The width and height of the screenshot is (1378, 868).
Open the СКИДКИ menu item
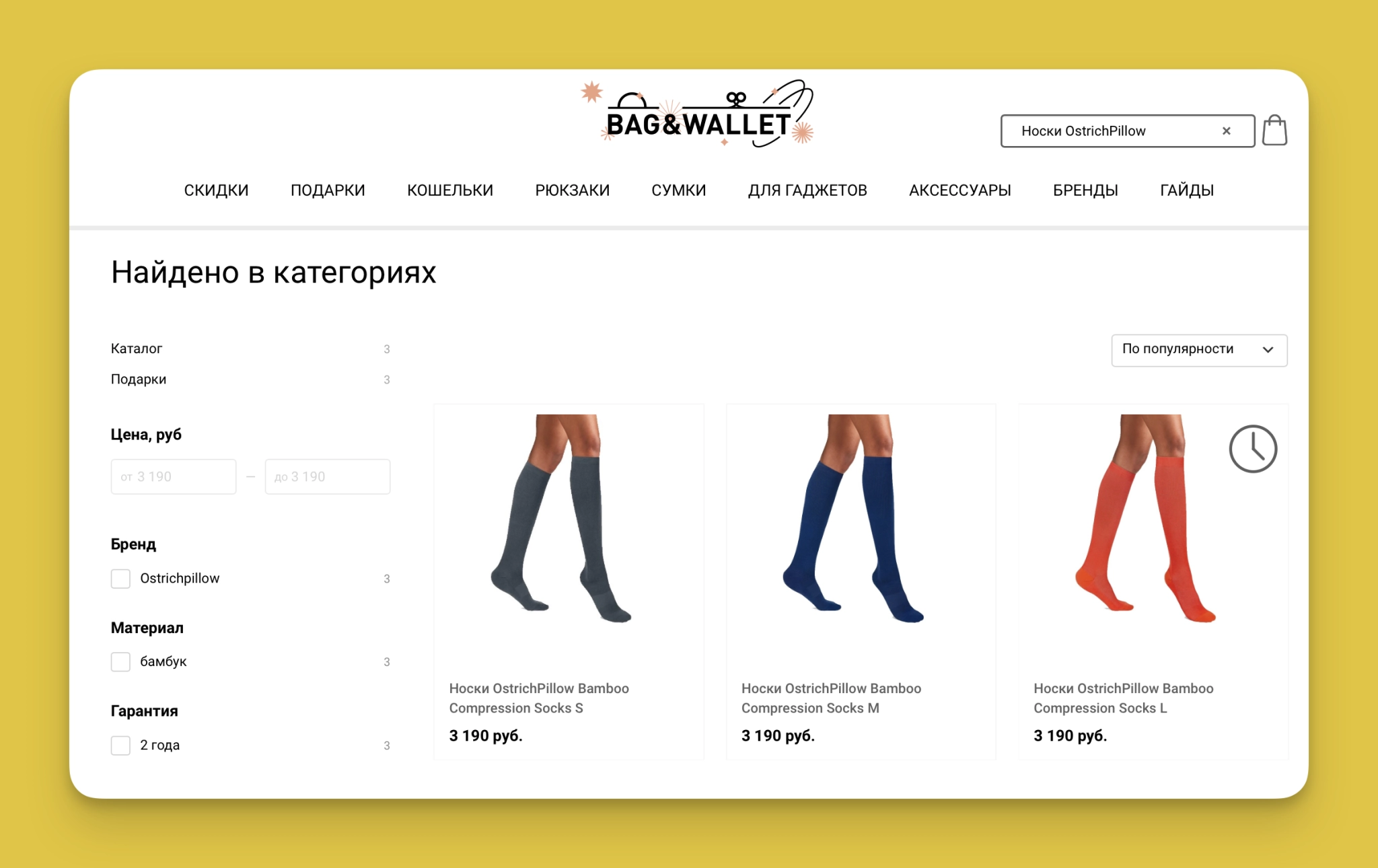click(x=216, y=190)
